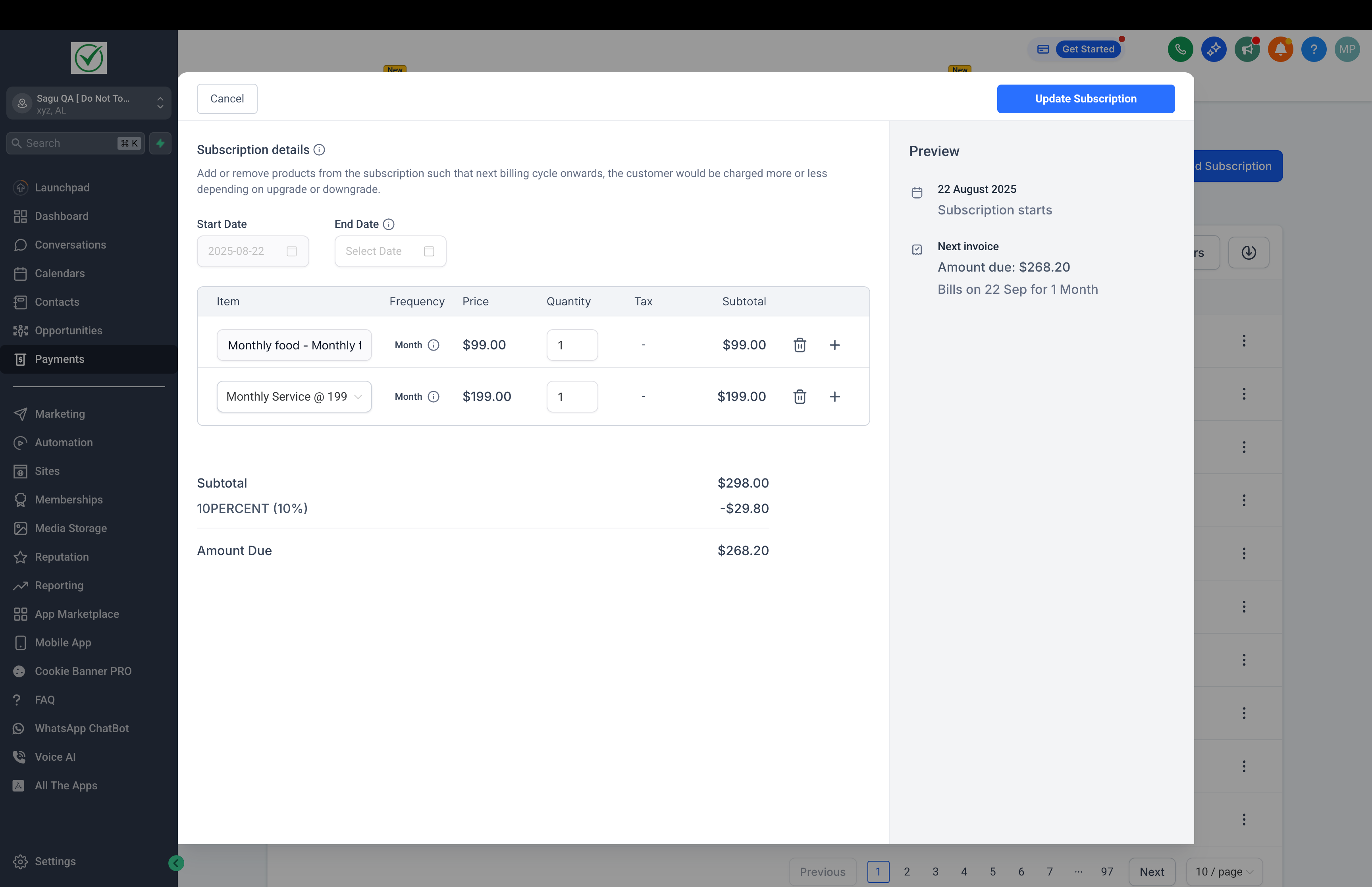Viewport: 1372px width, 887px height.
Task: Delete the Monthly food line item
Action: (x=800, y=344)
